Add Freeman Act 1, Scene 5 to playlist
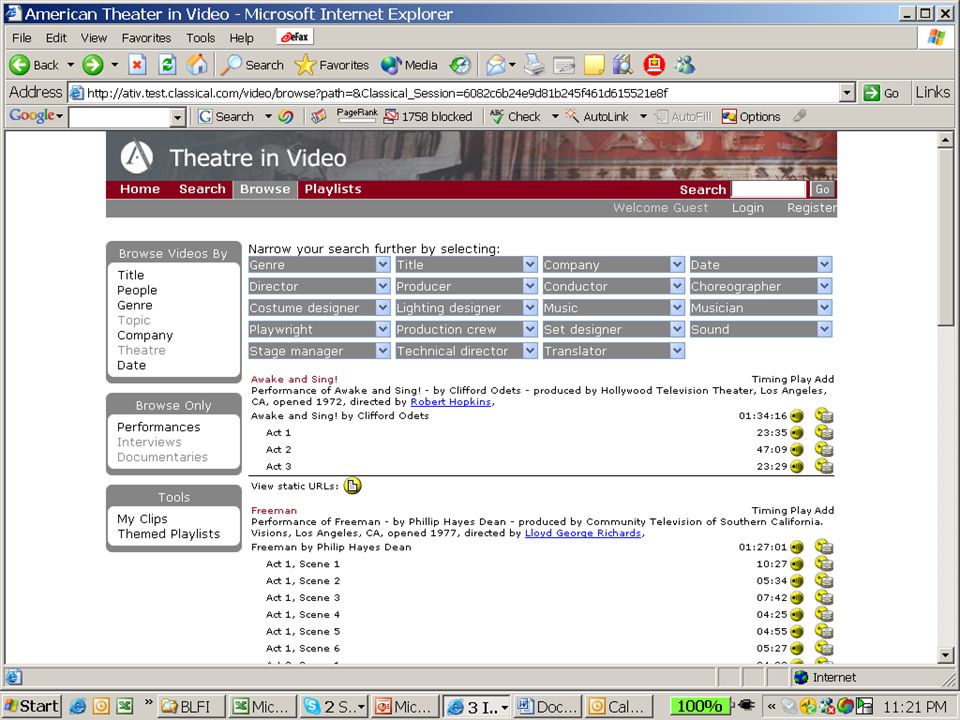This screenshot has width=960, height=720. tap(824, 631)
